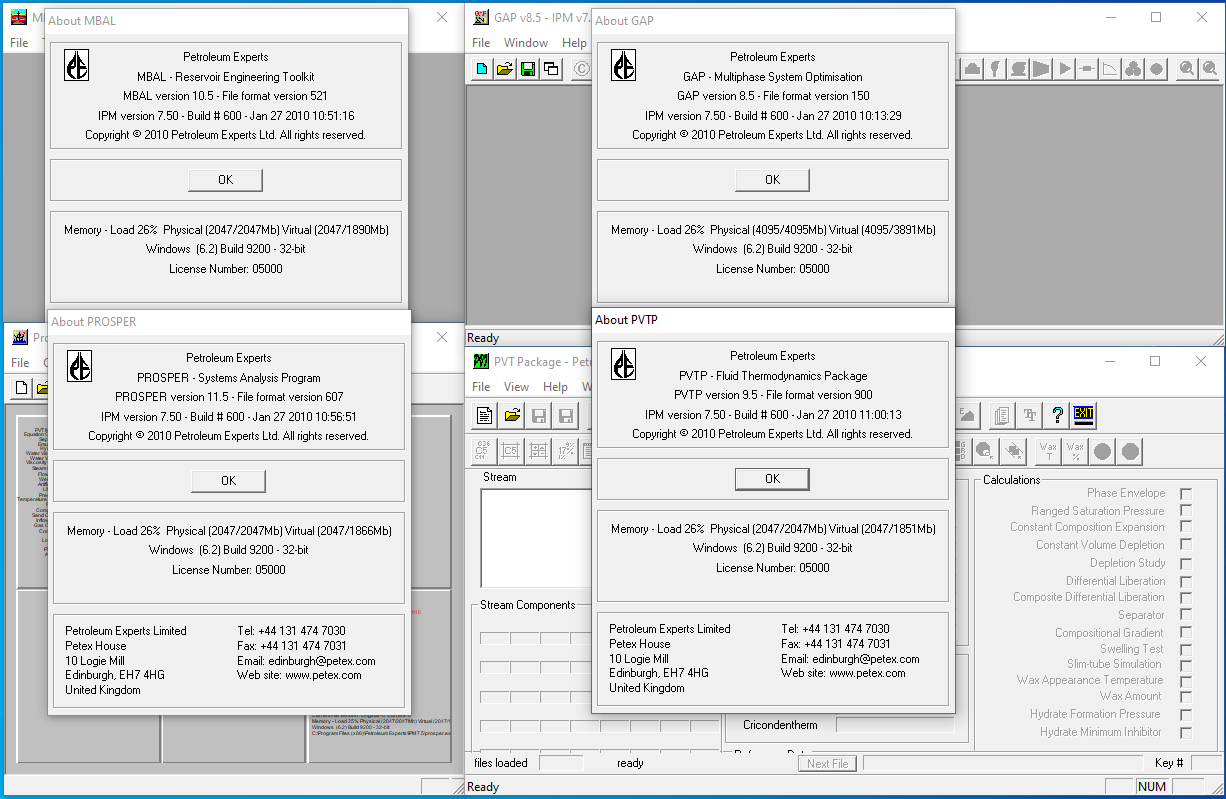Enable Constant Volume Depletion checkbox
1226x799 pixels.
tap(1186, 544)
